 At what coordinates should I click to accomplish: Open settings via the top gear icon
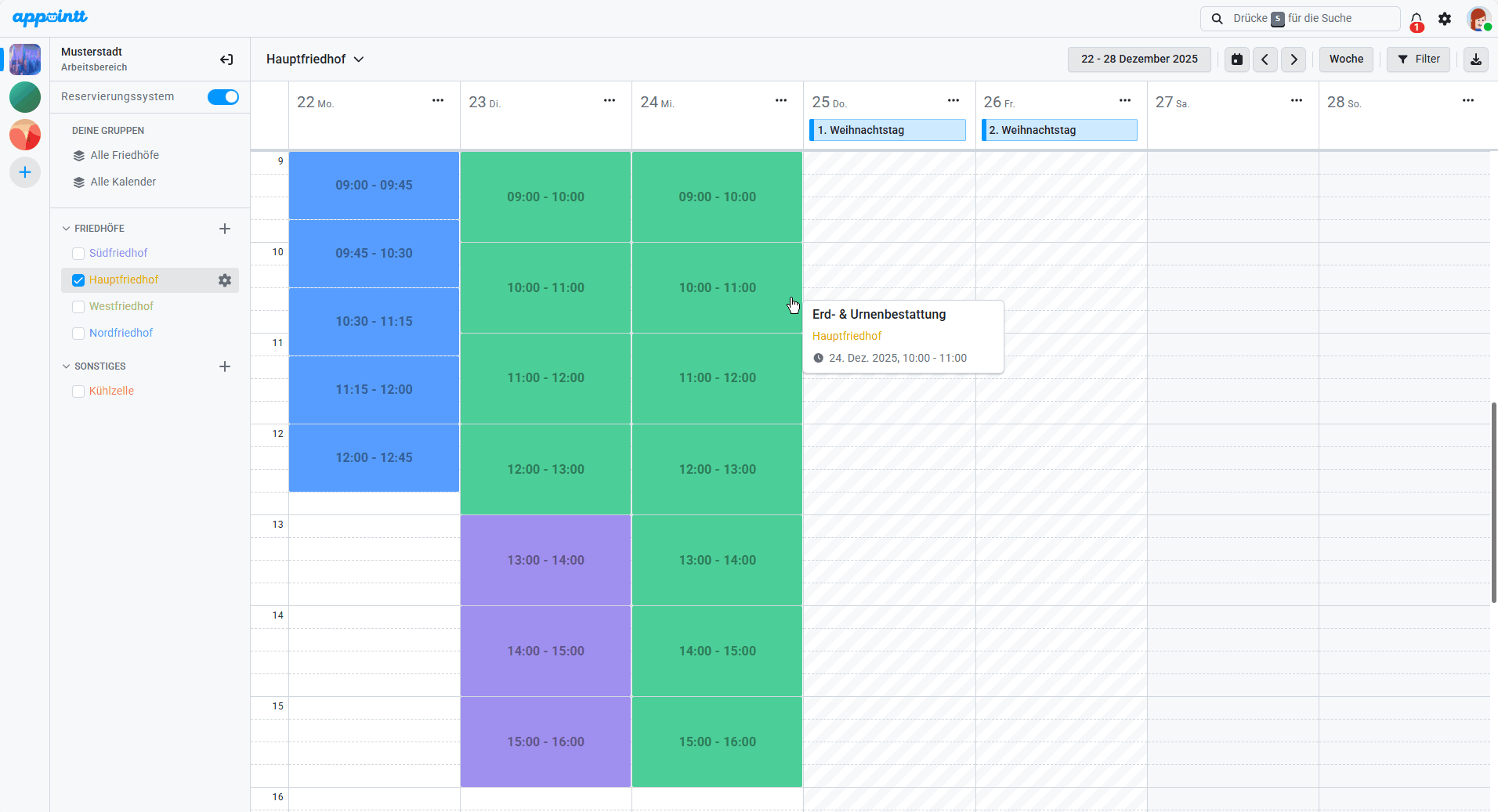1445,19
